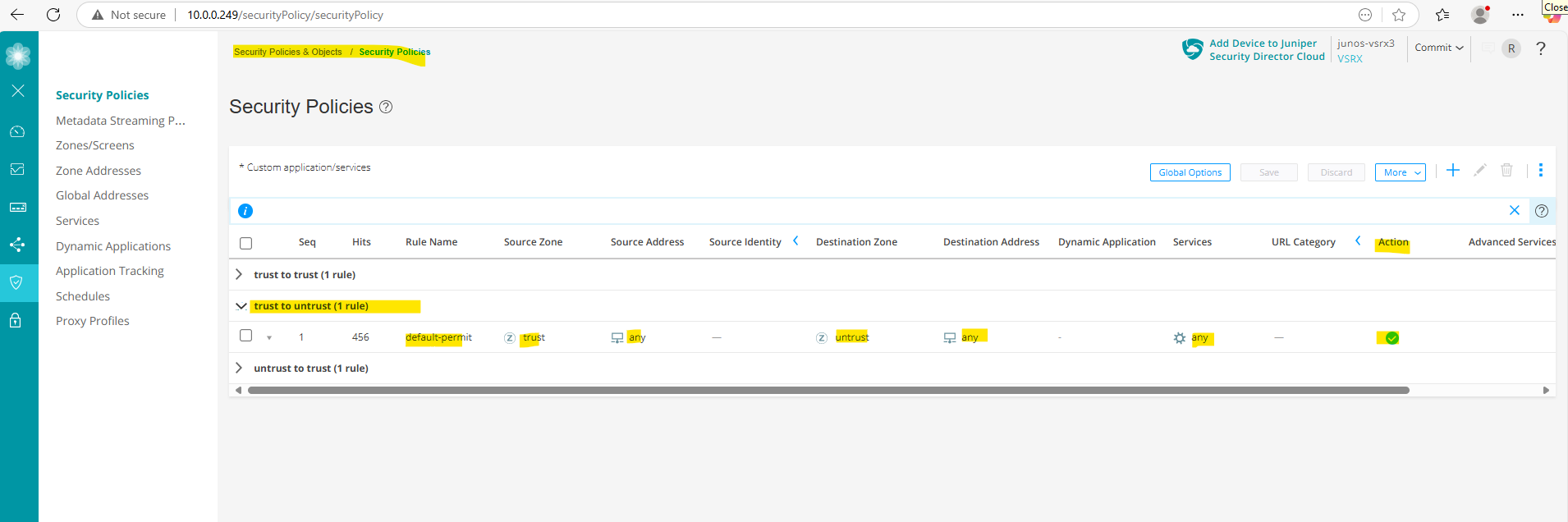Screen dimensions: 1568x522
Task: Check the default-permit rule checkbox
Action: click(245, 336)
